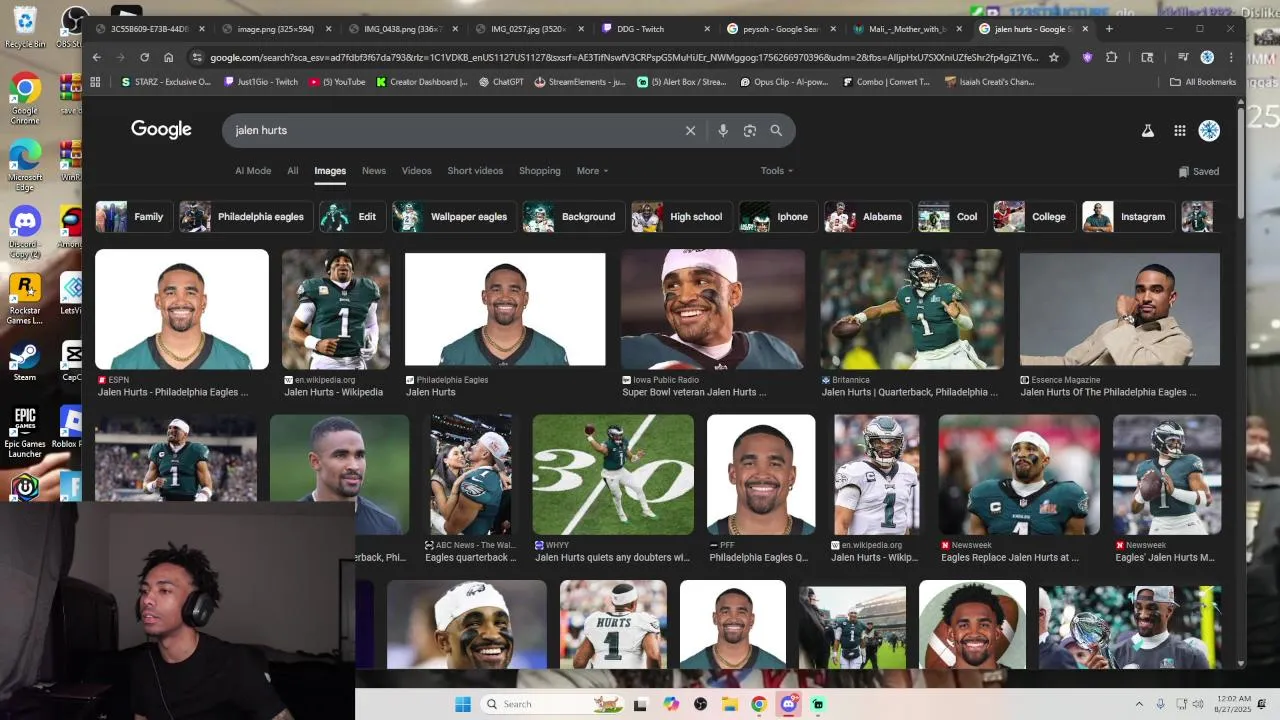Open Recycle Bin desktop icon

click(x=25, y=28)
